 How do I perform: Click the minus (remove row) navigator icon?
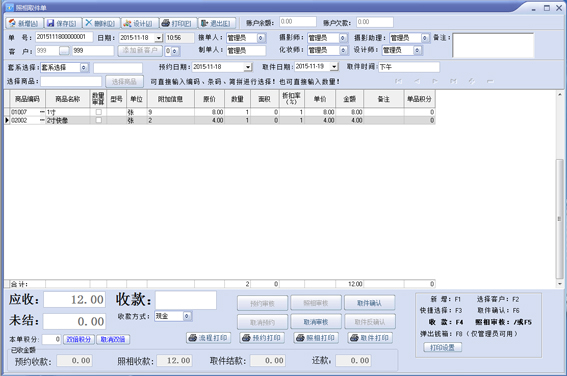click(x=490, y=81)
